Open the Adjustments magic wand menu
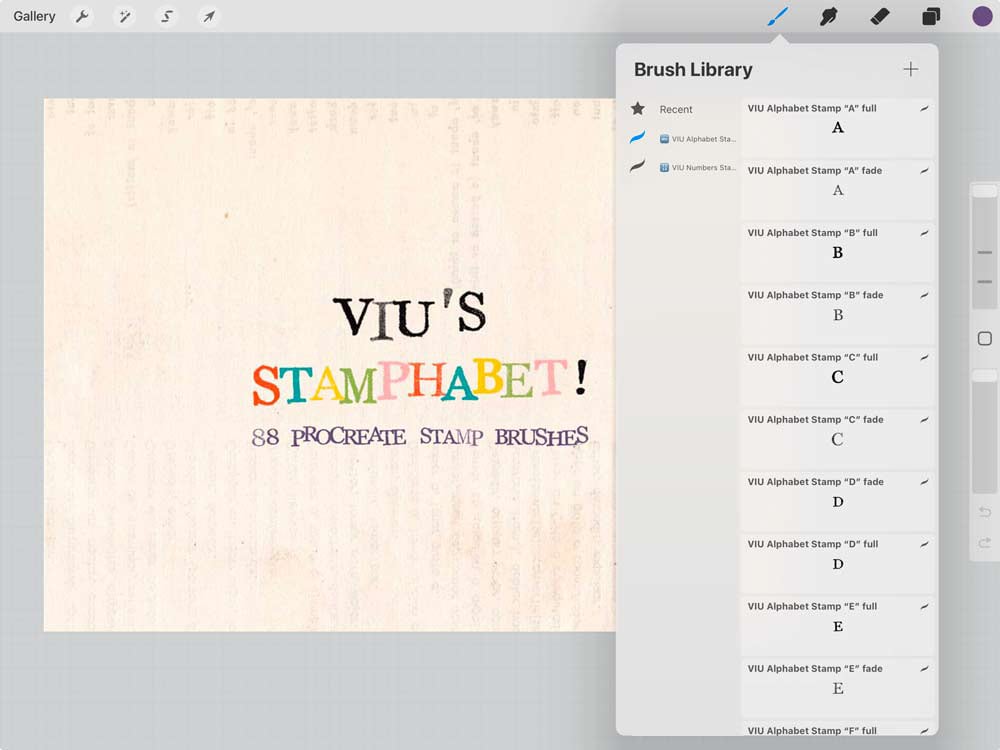 click(124, 16)
